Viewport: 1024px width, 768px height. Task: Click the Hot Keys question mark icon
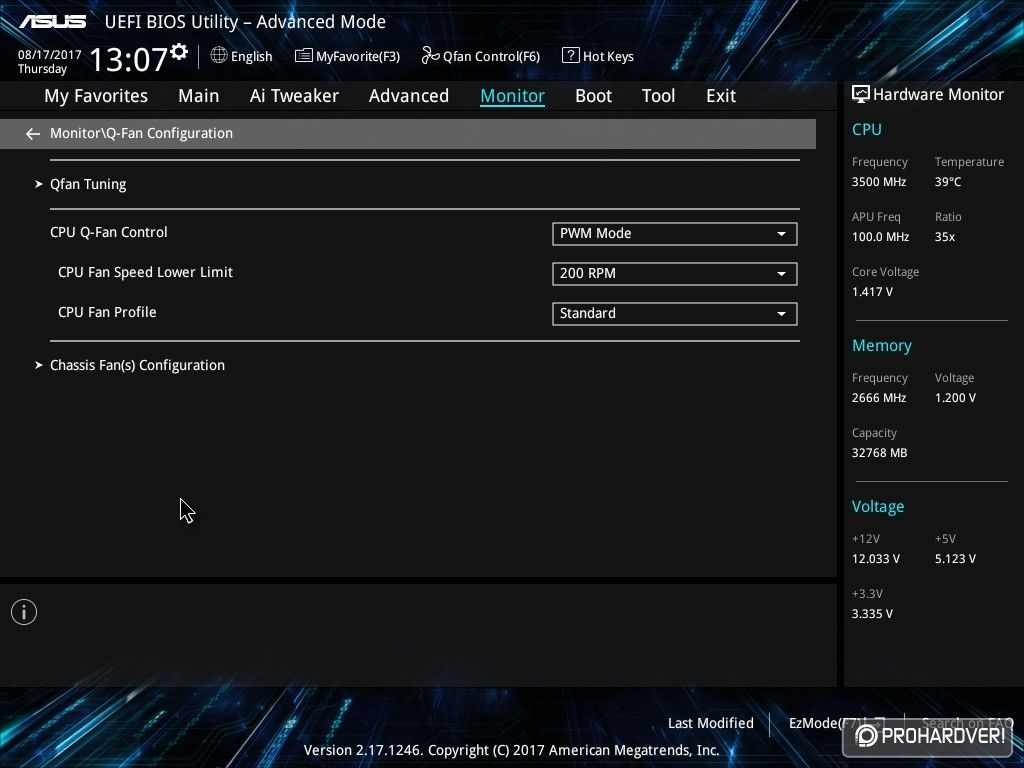[570, 56]
